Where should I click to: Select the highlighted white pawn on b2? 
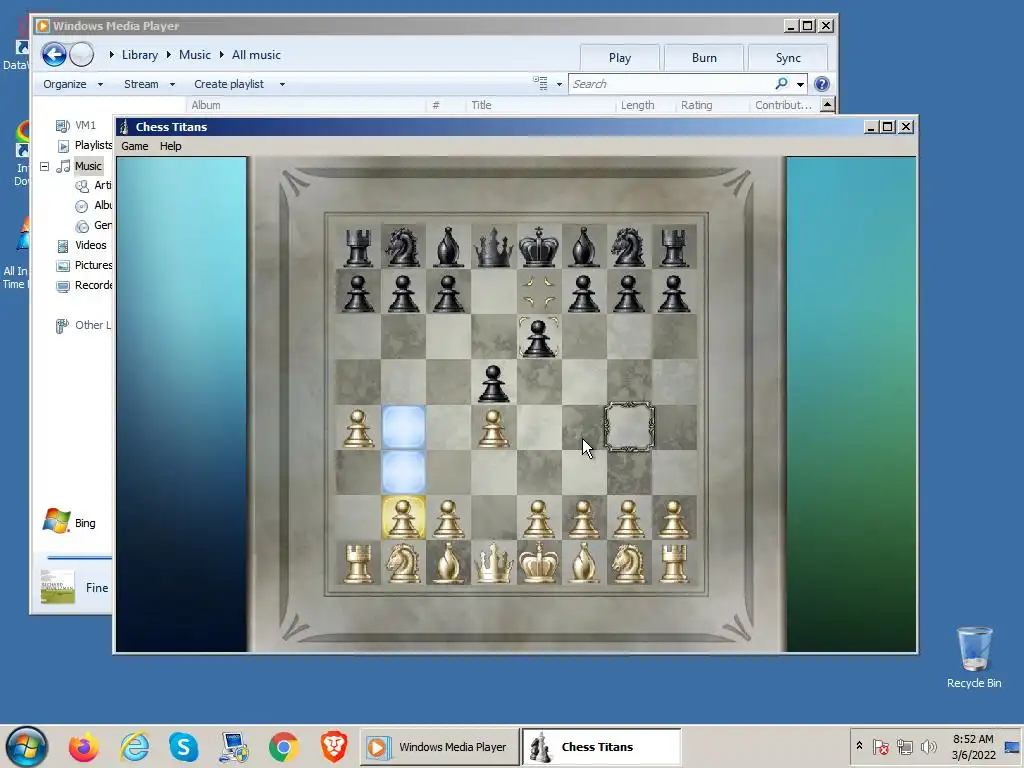tap(404, 518)
